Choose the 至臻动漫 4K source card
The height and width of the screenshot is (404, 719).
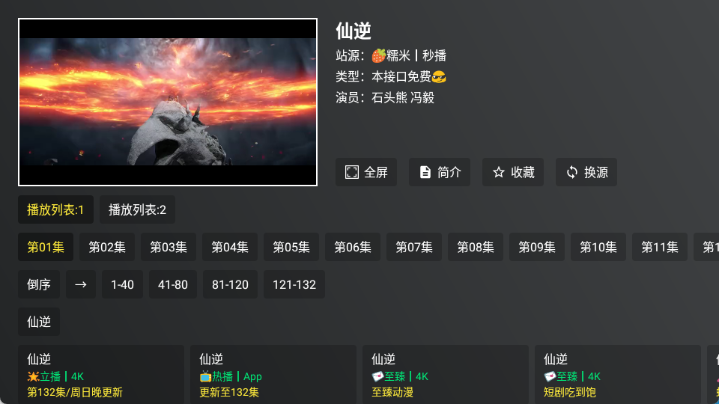point(445,375)
